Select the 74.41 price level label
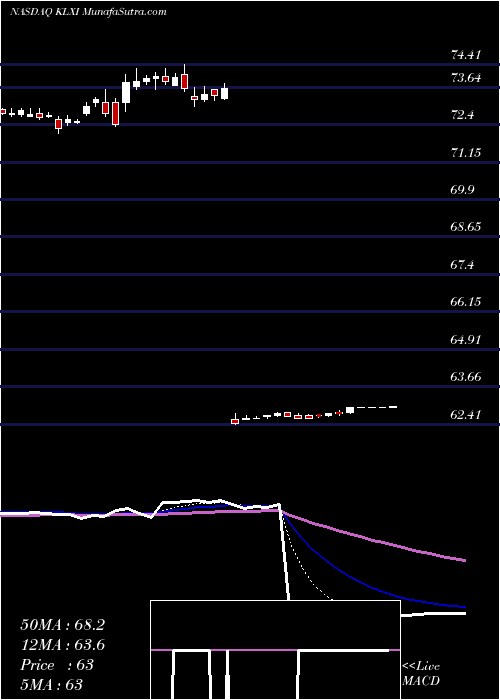Screen dimensions: 500x700 pos(466,55)
